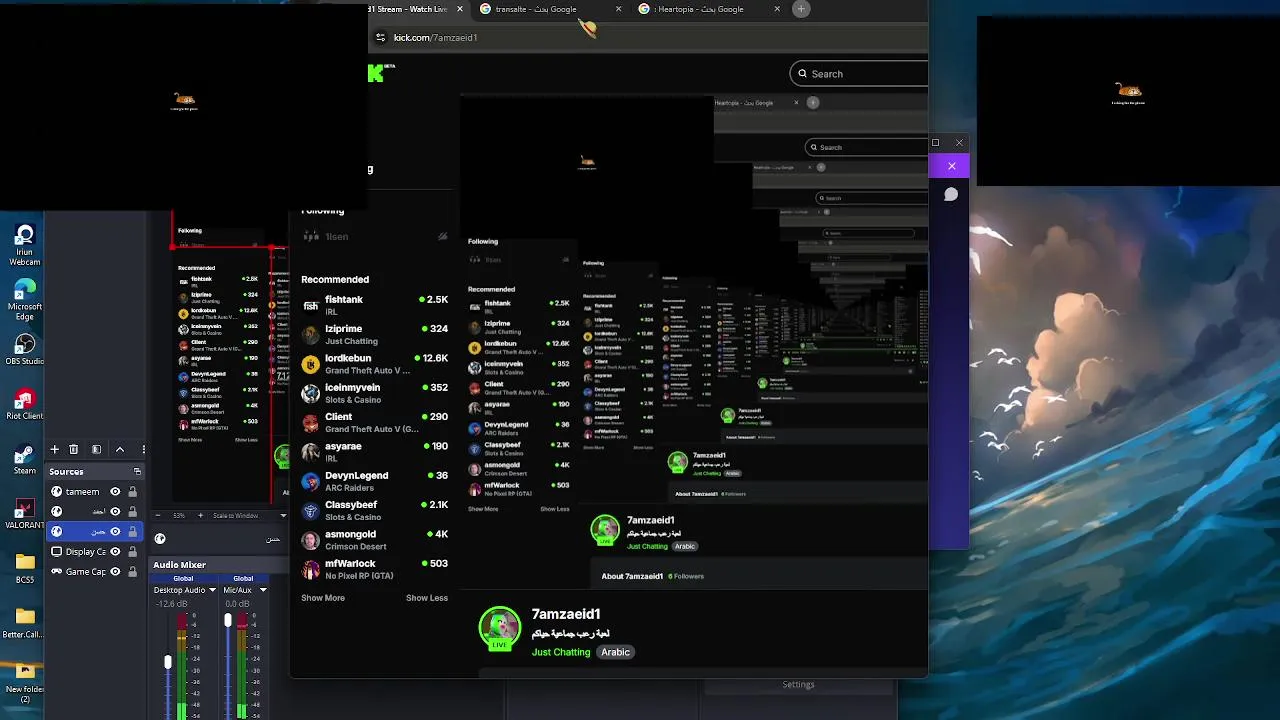Click the Add Source plus icon
This screenshot has width=1280, height=720.
coord(55,450)
